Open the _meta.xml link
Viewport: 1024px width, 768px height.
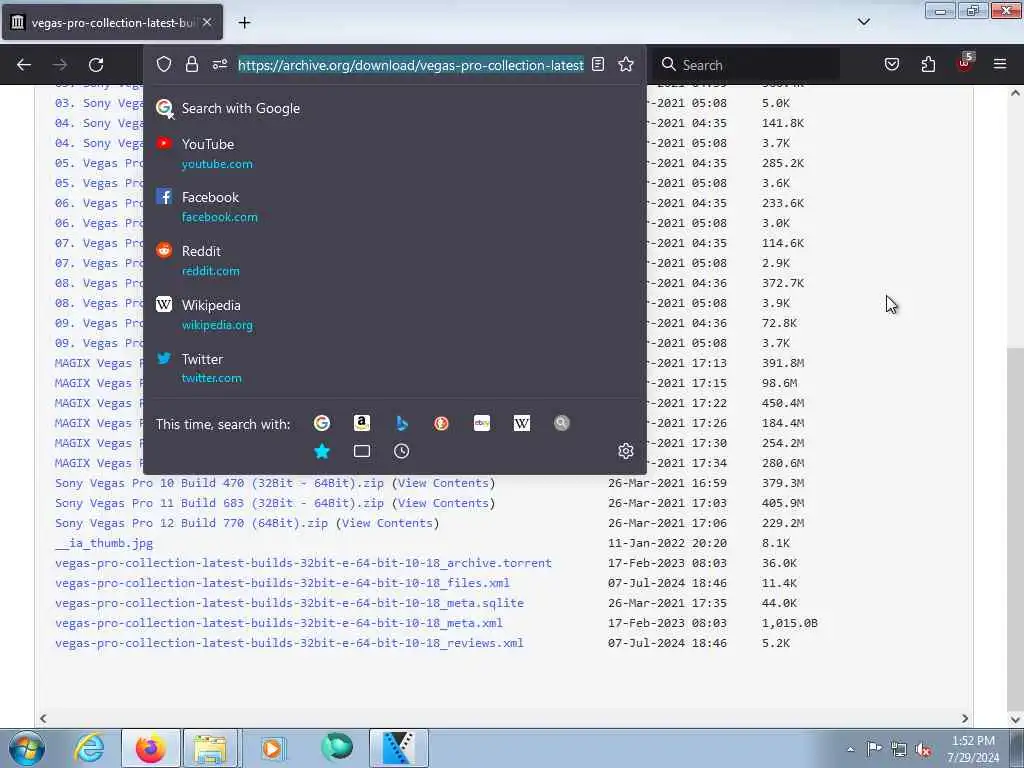point(279,623)
